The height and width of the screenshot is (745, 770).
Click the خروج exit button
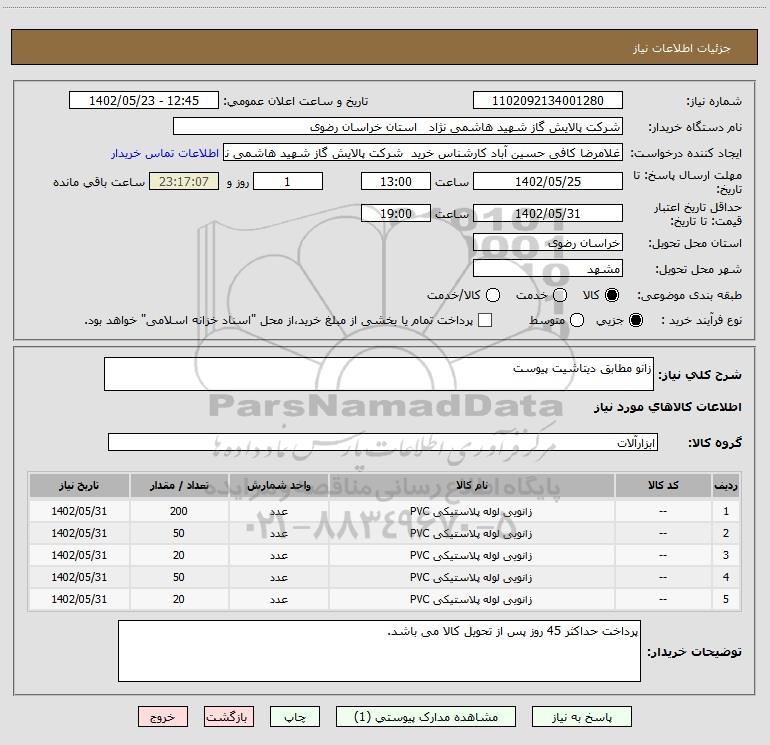[163, 717]
